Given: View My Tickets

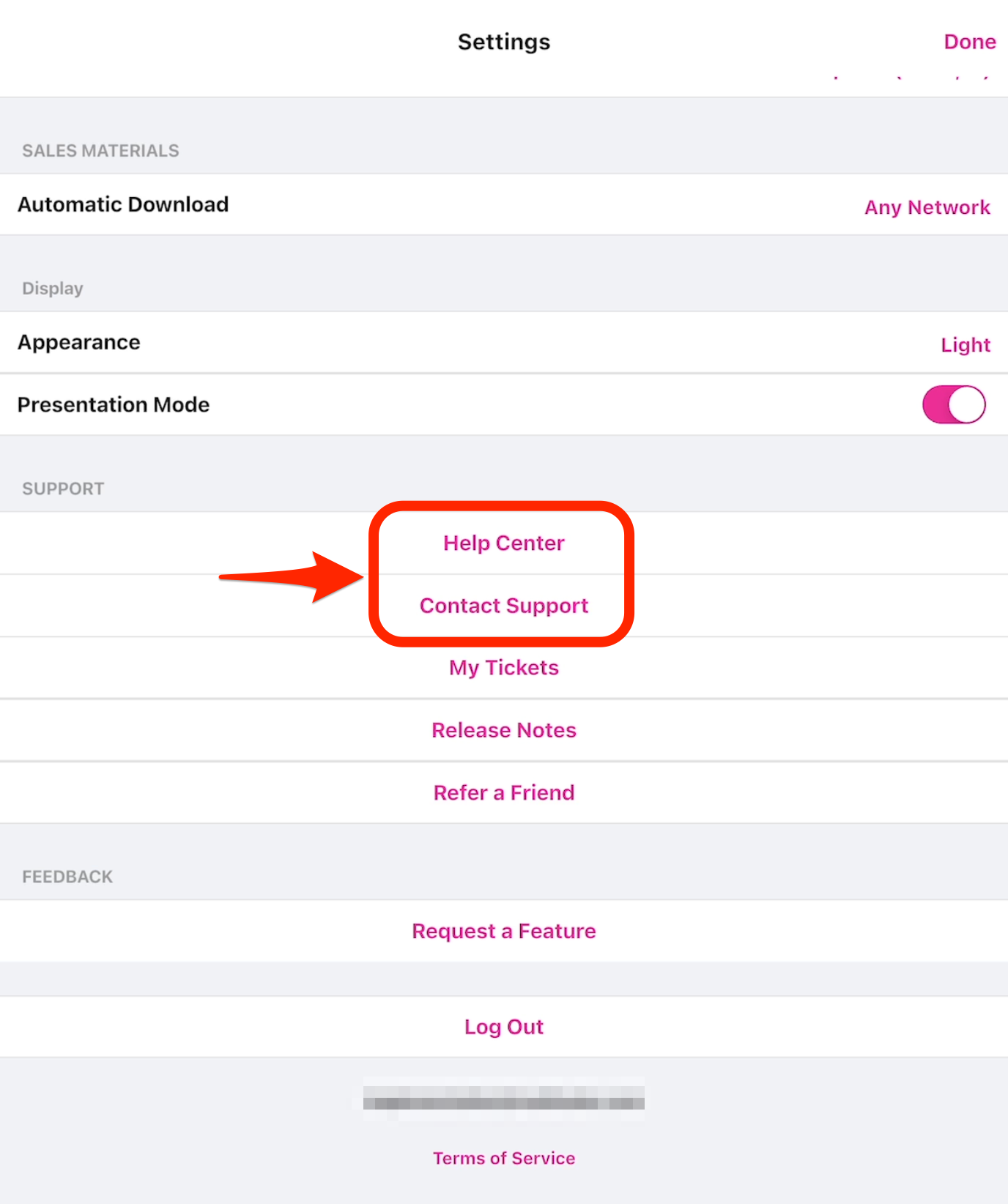Looking at the screenshot, I should point(504,668).
